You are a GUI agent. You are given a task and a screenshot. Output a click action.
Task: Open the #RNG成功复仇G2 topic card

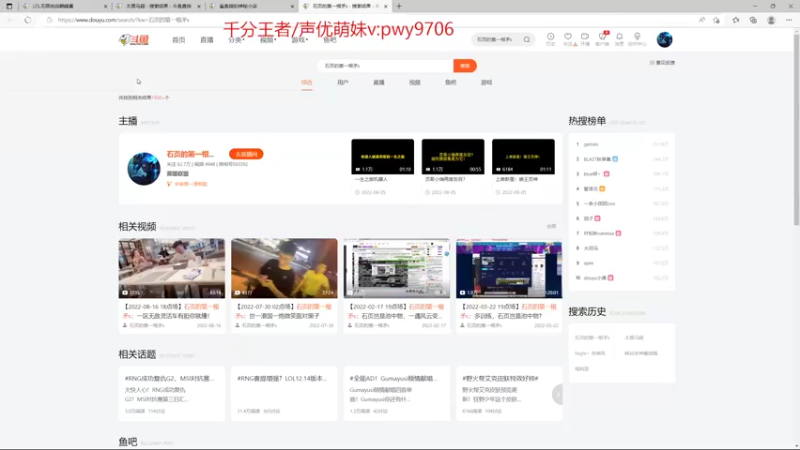tap(171, 394)
